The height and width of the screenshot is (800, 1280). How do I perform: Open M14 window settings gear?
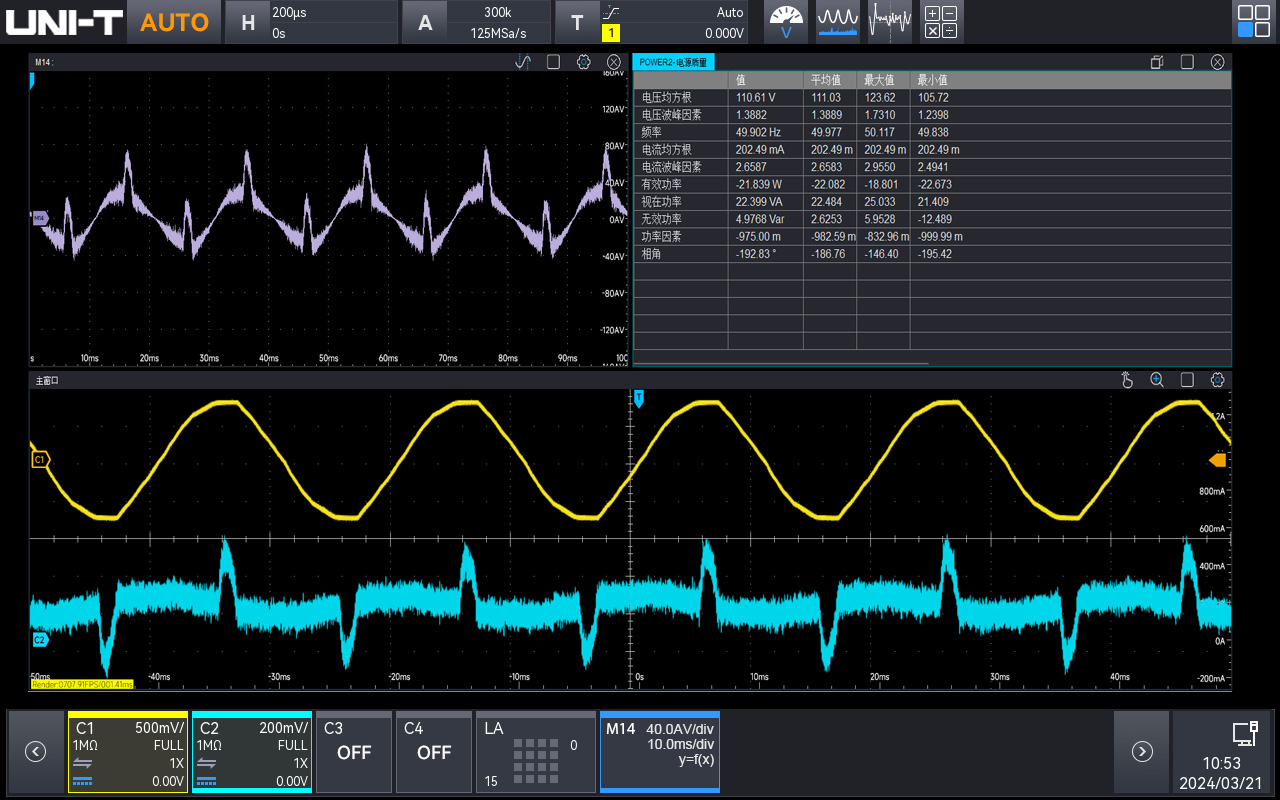click(x=584, y=62)
